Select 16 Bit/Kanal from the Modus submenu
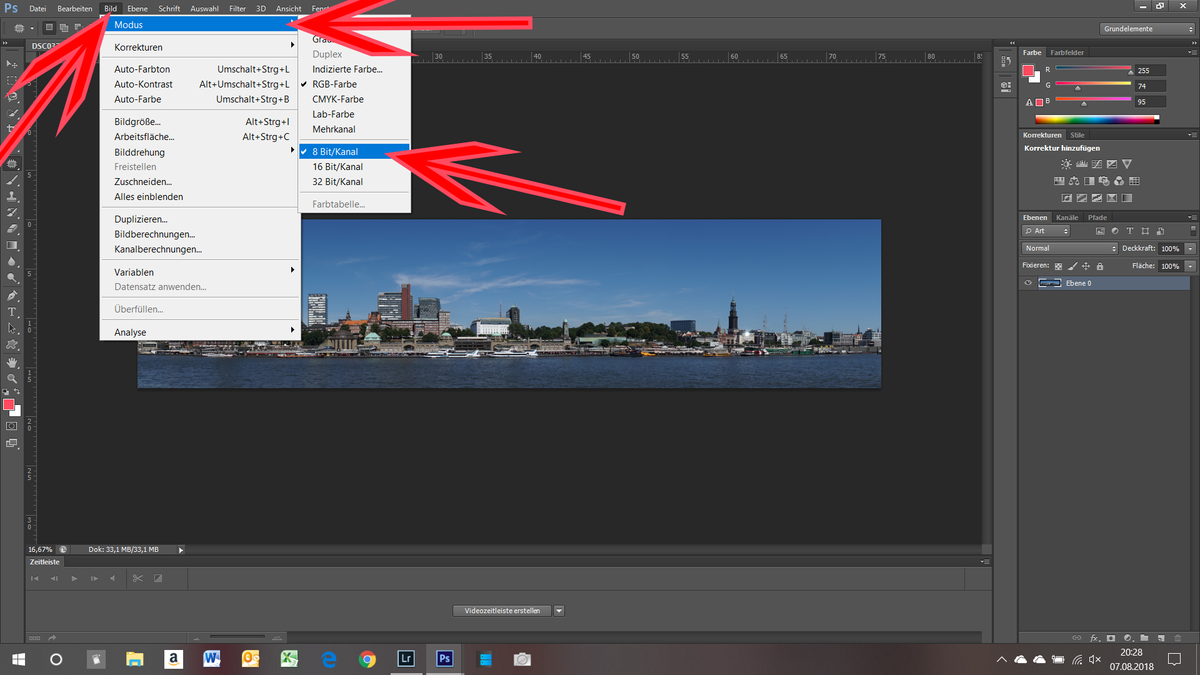 [336, 167]
